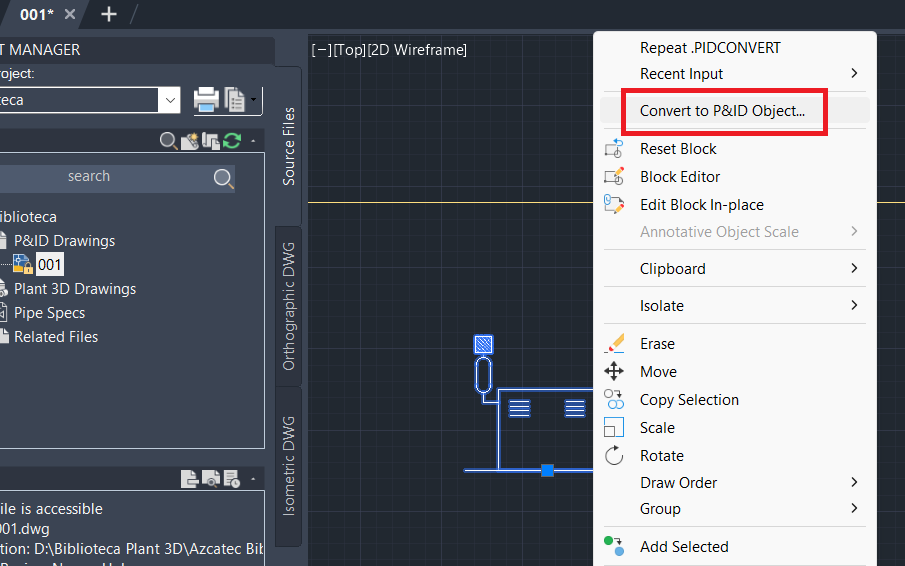This screenshot has width=905, height=566.
Task: Open the current project dropdown
Action: coord(170,100)
